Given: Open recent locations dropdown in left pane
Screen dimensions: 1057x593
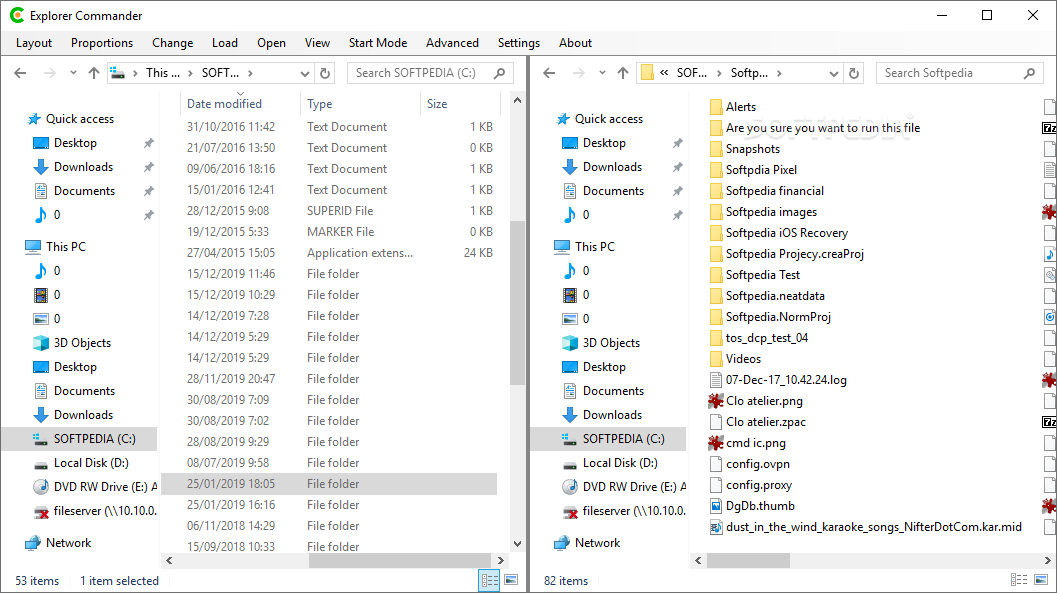Looking at the screenshot, I should (73, 73).
